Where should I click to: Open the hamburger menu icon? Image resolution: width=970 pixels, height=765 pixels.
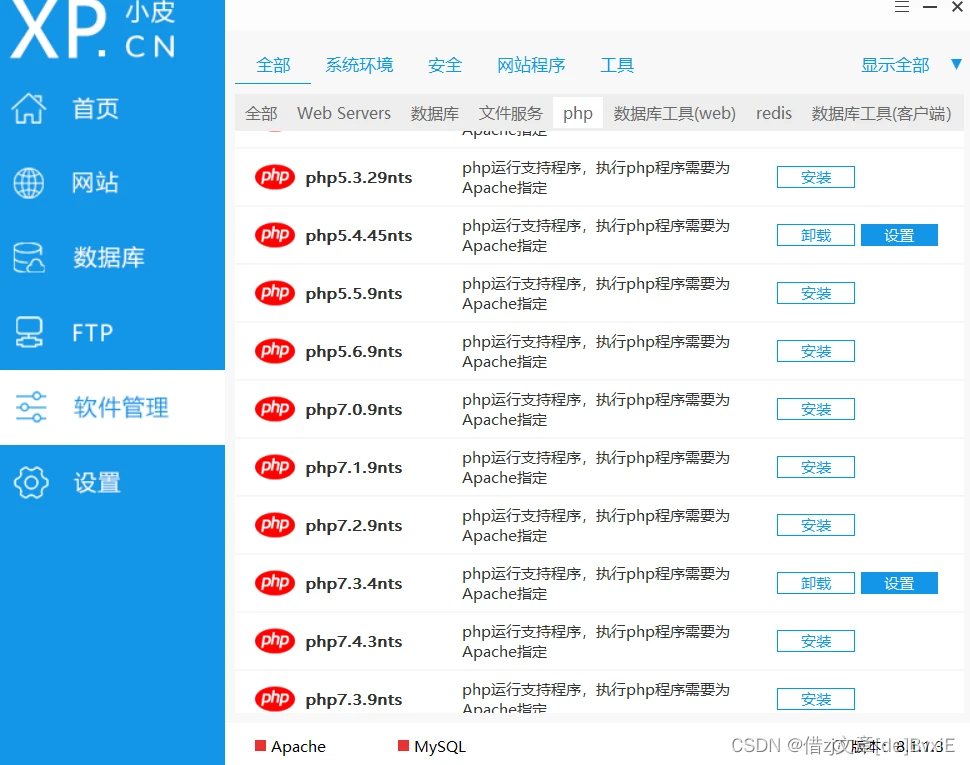pyautogui.click(x=902, y=7)
